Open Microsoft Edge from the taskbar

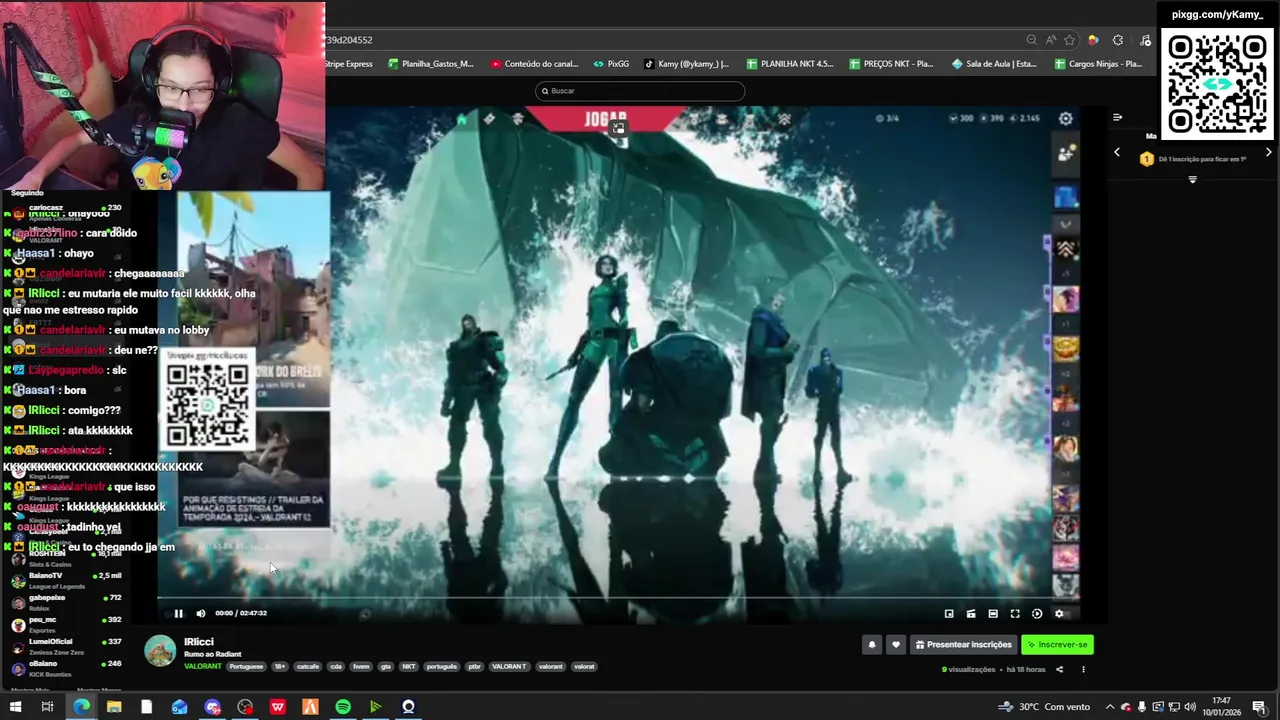point(81,707)
